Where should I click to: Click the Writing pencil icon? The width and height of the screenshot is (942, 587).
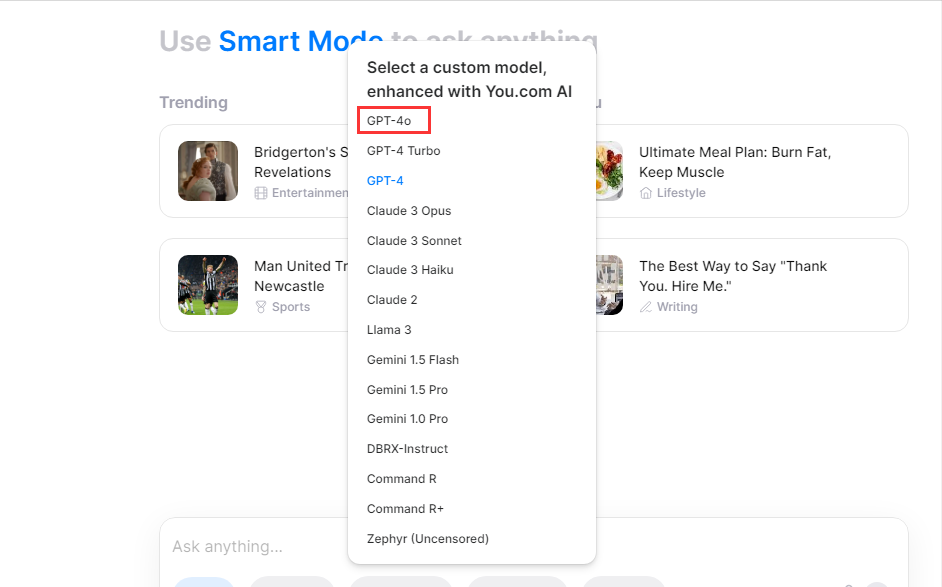click(646, 307)
